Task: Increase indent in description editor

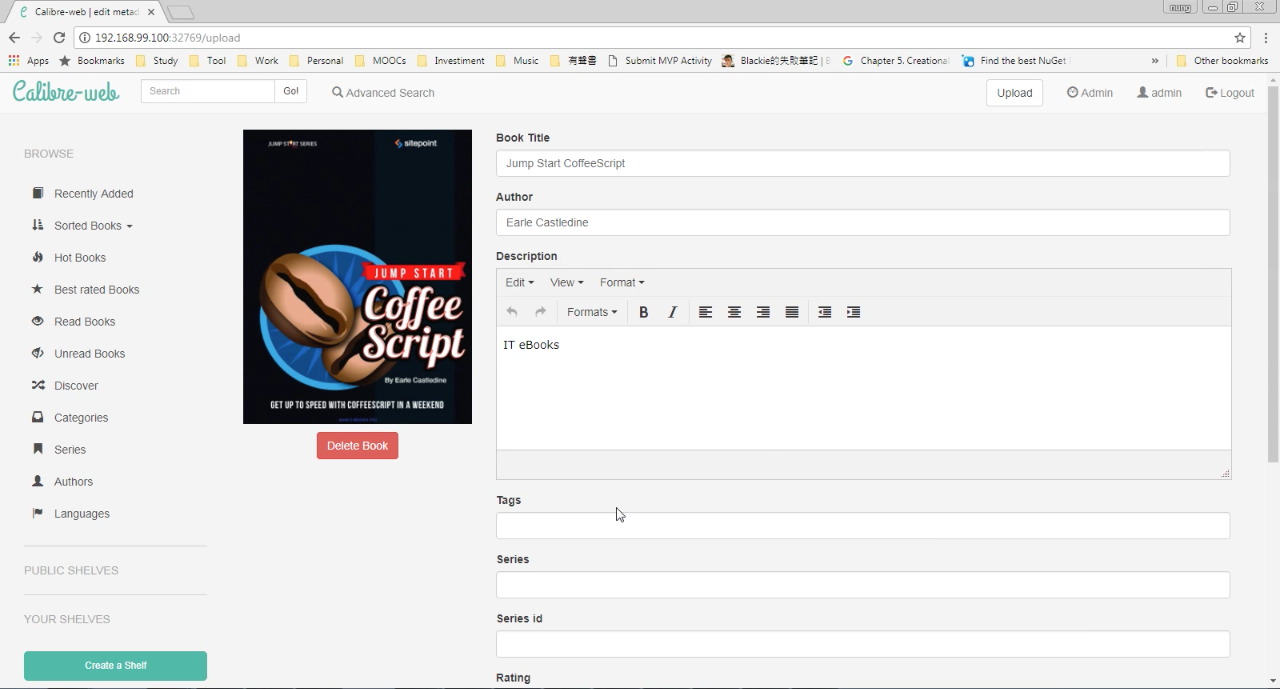Action: point(853,312)
